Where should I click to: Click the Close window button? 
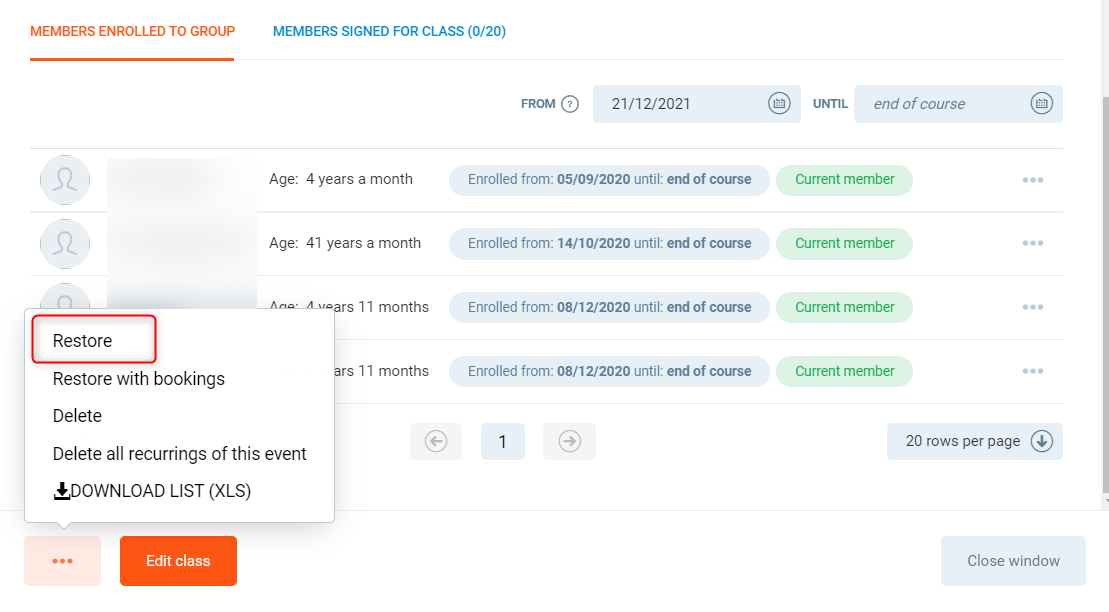coord(1013,561)
